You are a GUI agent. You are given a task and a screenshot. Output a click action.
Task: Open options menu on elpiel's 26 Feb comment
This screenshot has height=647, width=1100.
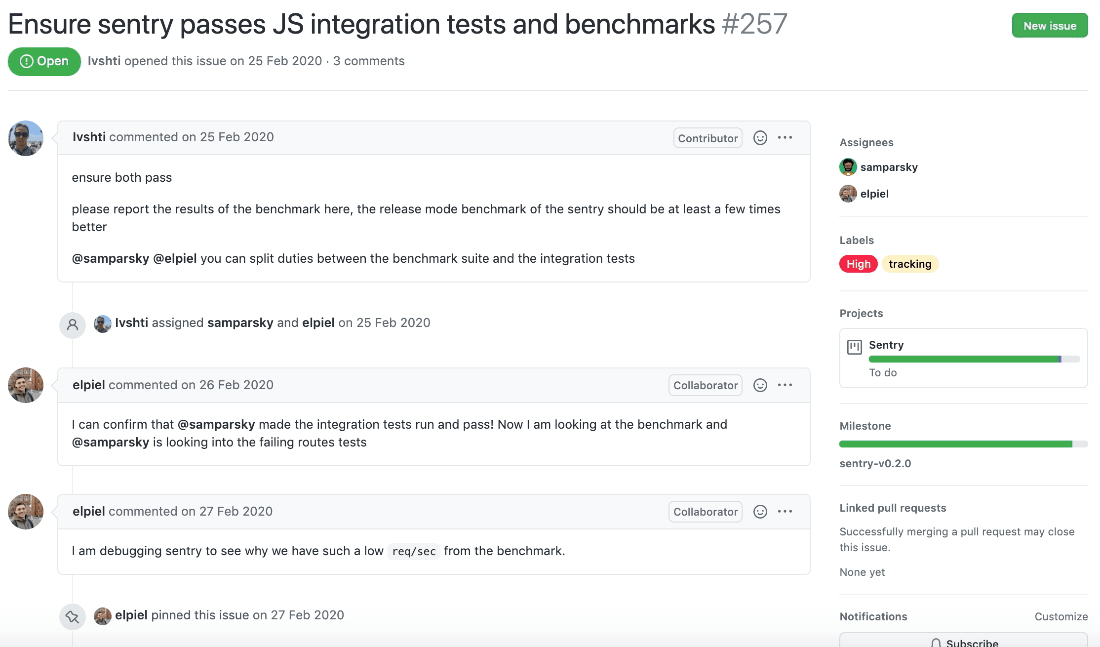click(785, 385)
